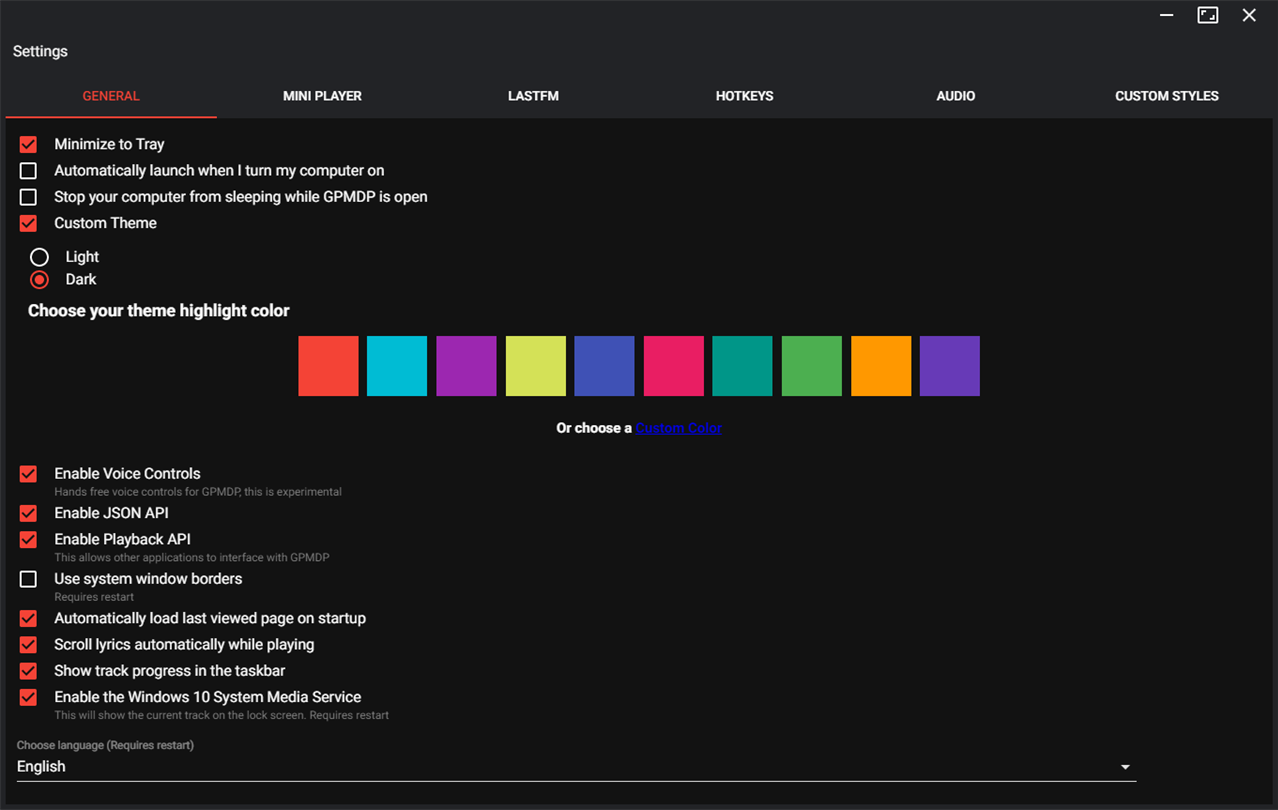The image size is (1278, 810).
Task: Pick the deep violet highlight swatch
Action: point(950,366)
